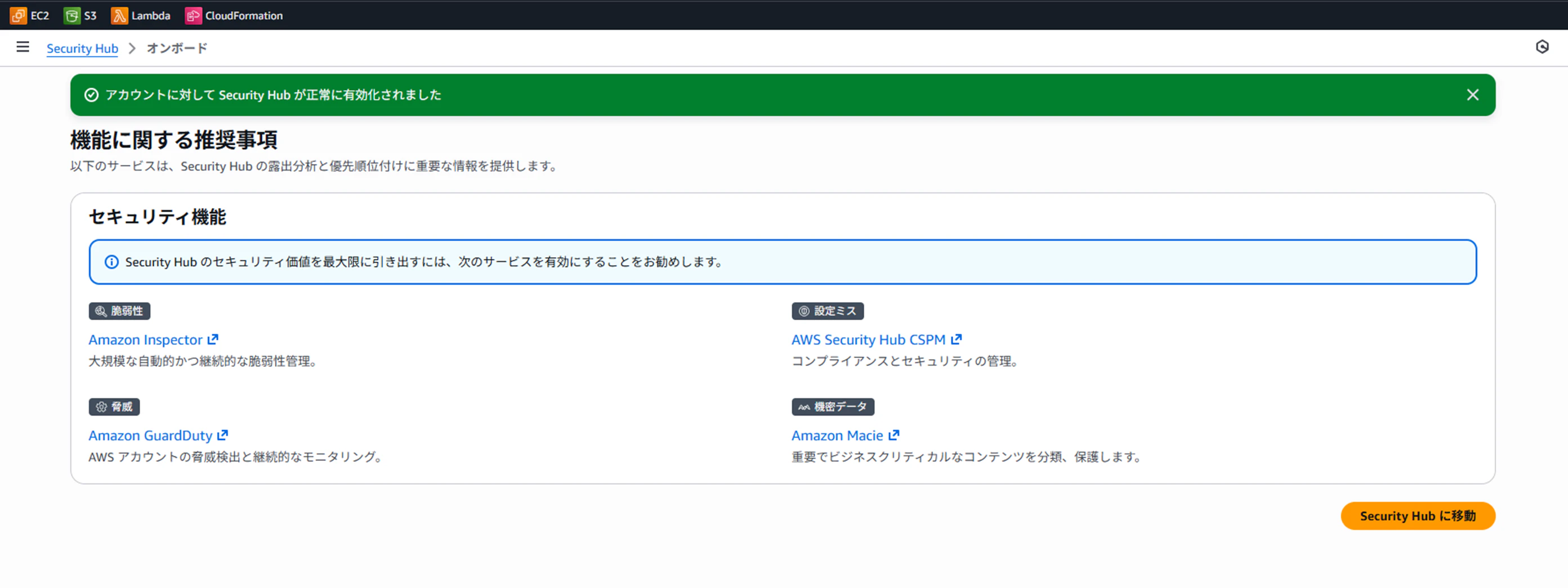This screenshot has height=588, width=1568.
Task: Click the info icon in blue notice
Action: coord(111,262)
